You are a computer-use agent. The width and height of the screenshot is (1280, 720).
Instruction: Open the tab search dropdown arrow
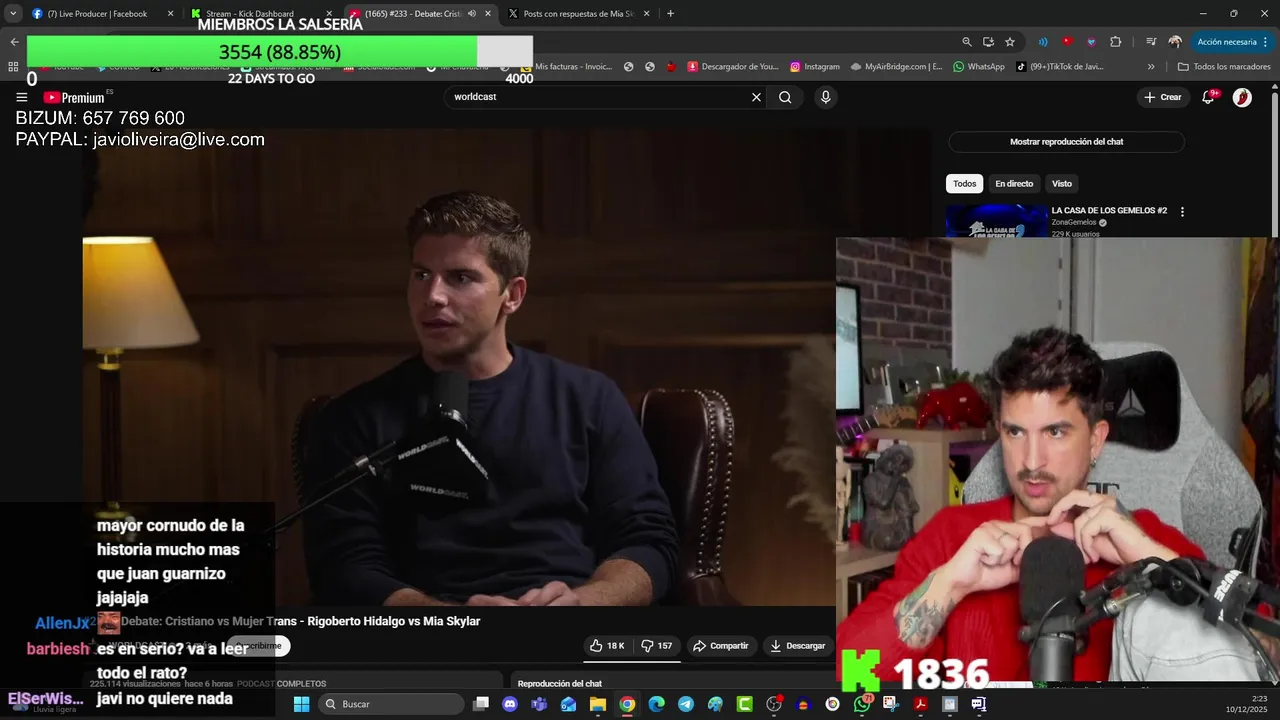coord(13,14)
